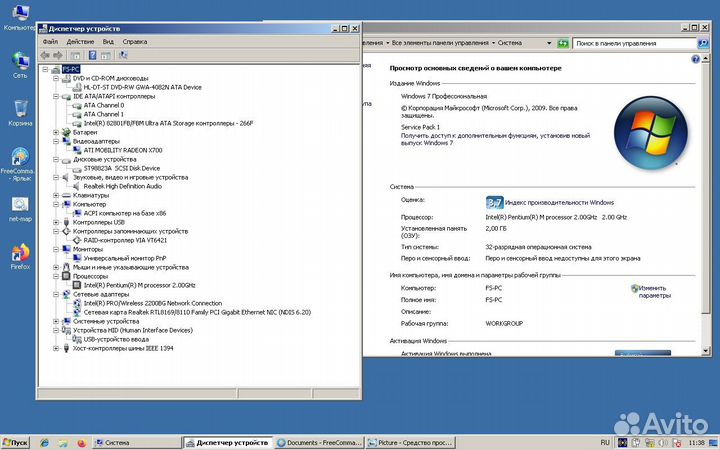Viewport: 720px width, 450px height.
Task: Collapse the Сетевые адаптеры tree node
Action: pyautogui.click(x=56, y=294)
